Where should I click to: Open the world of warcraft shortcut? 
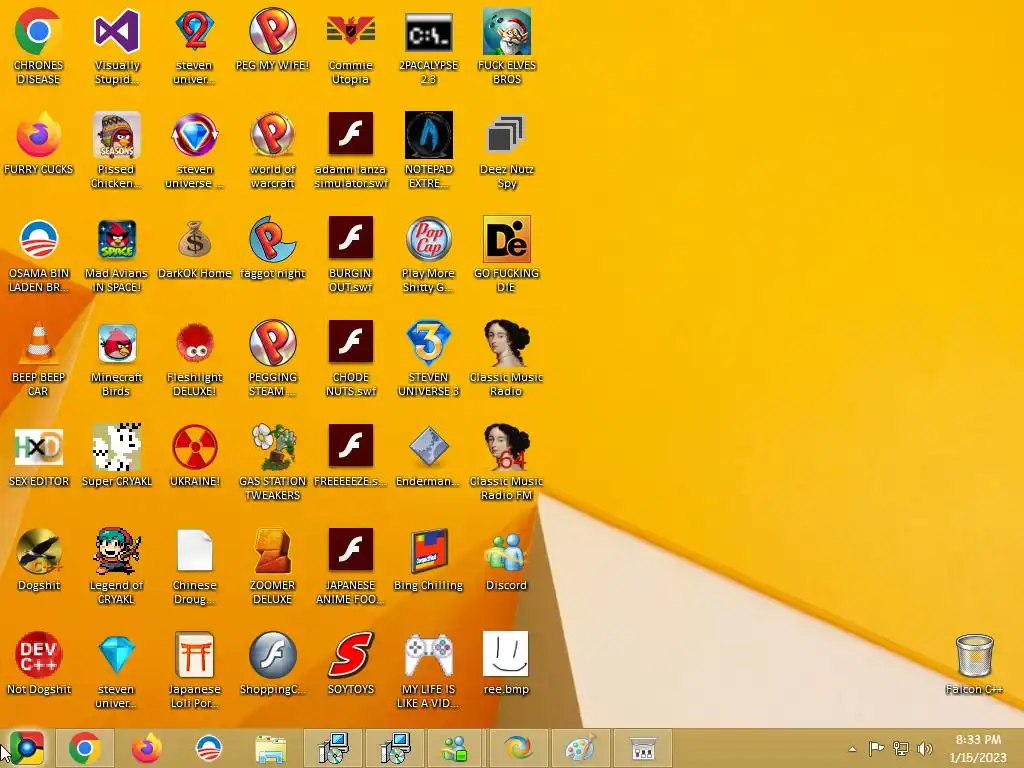(272, 135)
